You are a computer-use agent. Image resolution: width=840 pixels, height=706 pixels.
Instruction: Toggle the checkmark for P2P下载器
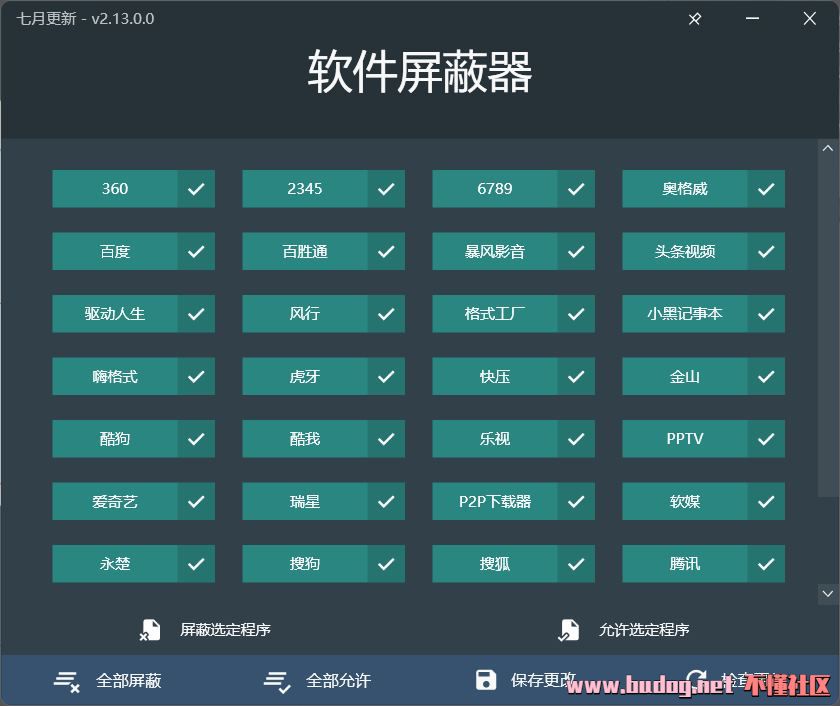click(x=576, y=501)
